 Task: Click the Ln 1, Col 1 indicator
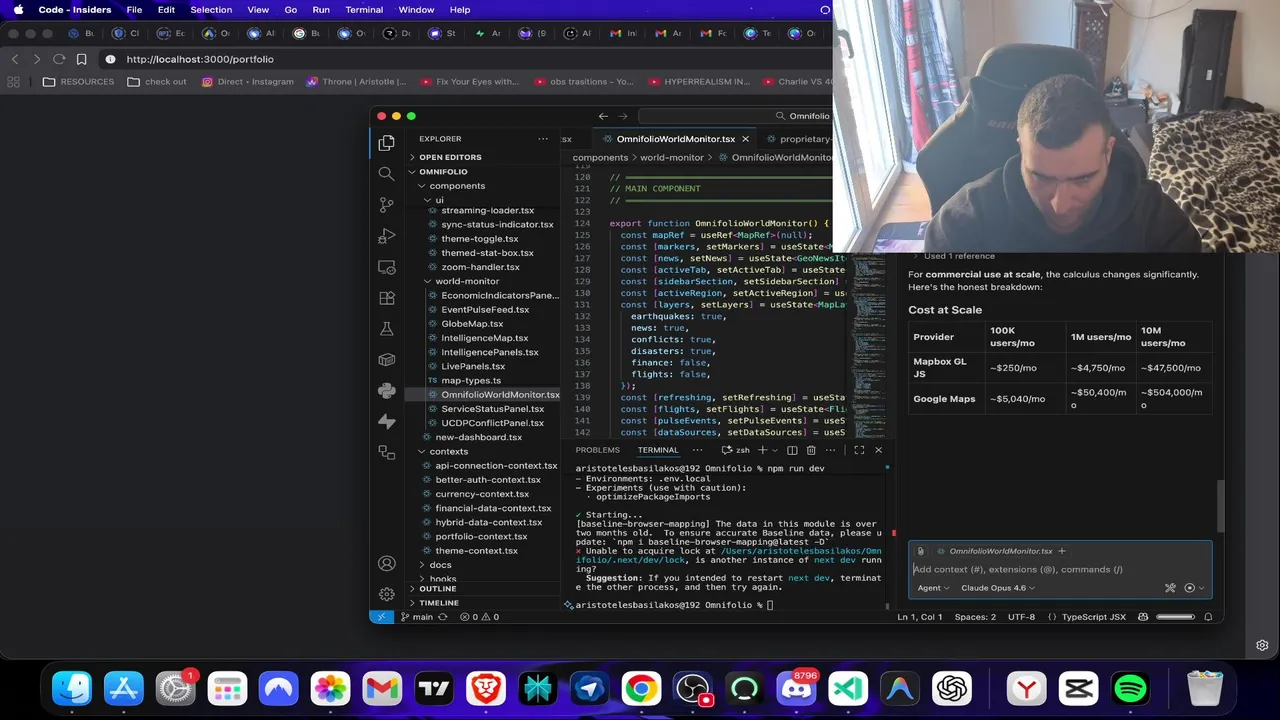(920, 617)
